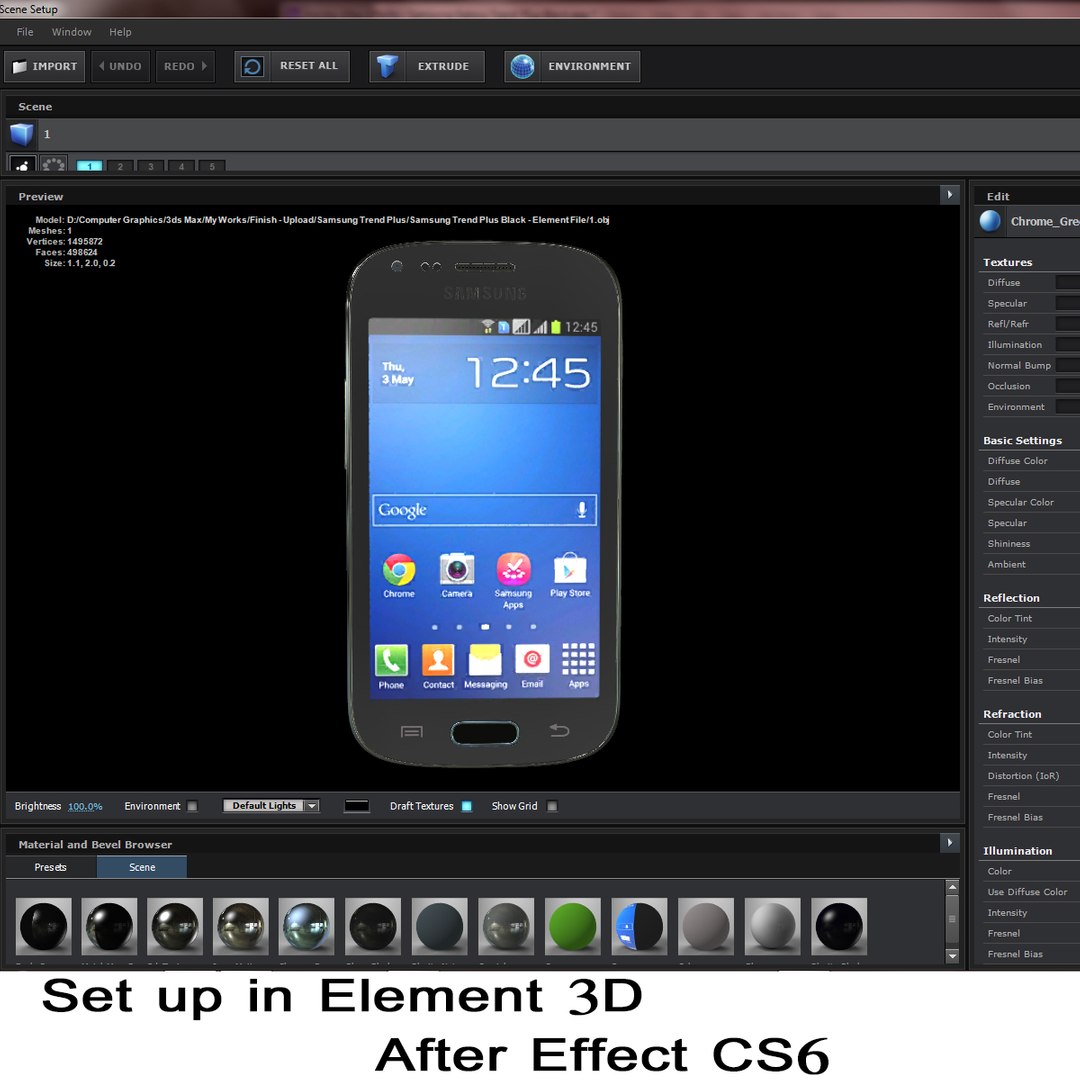This screenshot has width=1080, height=1080.
Task: Click the scene model row named 1
Action: pos(544,134)
